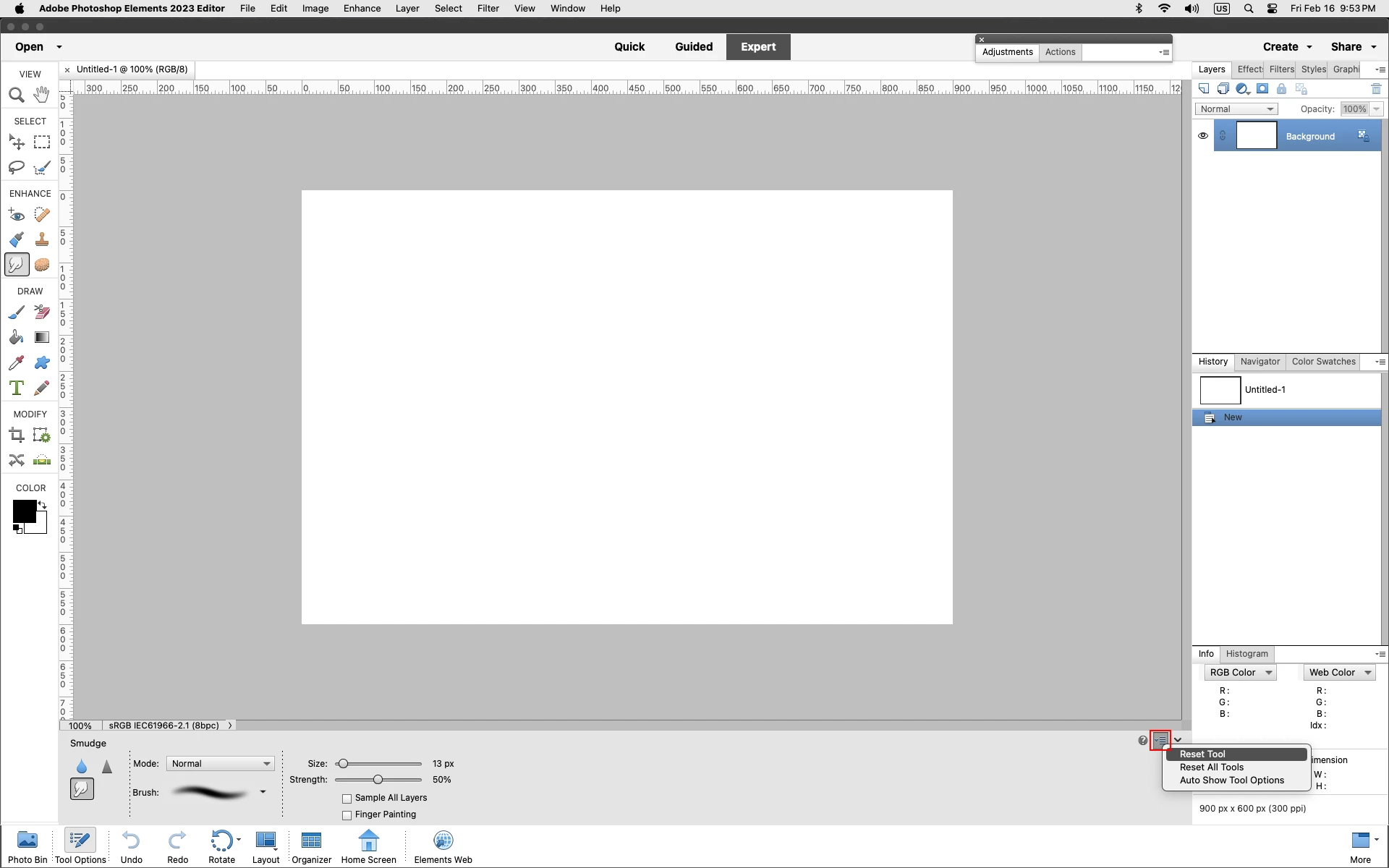
Task: Open the smudge Mode dropdown
Action: tap(221, 764)
